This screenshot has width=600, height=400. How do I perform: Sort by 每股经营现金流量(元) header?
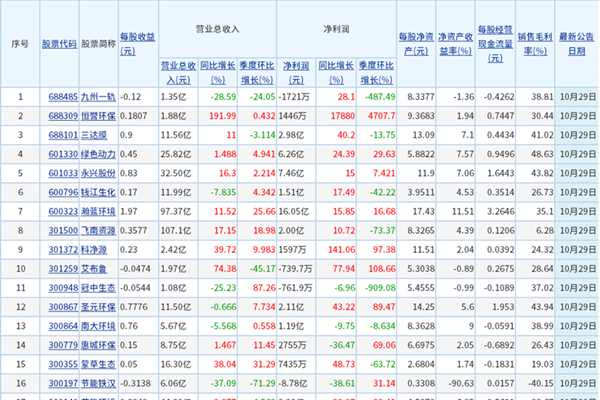pyautogui.click(x=497, y=44)
